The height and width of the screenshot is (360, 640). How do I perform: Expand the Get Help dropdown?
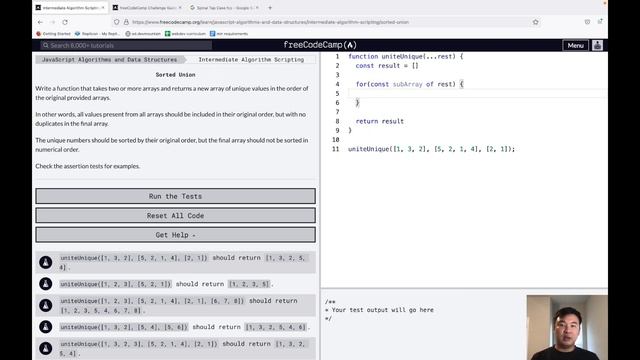(176, 235)
